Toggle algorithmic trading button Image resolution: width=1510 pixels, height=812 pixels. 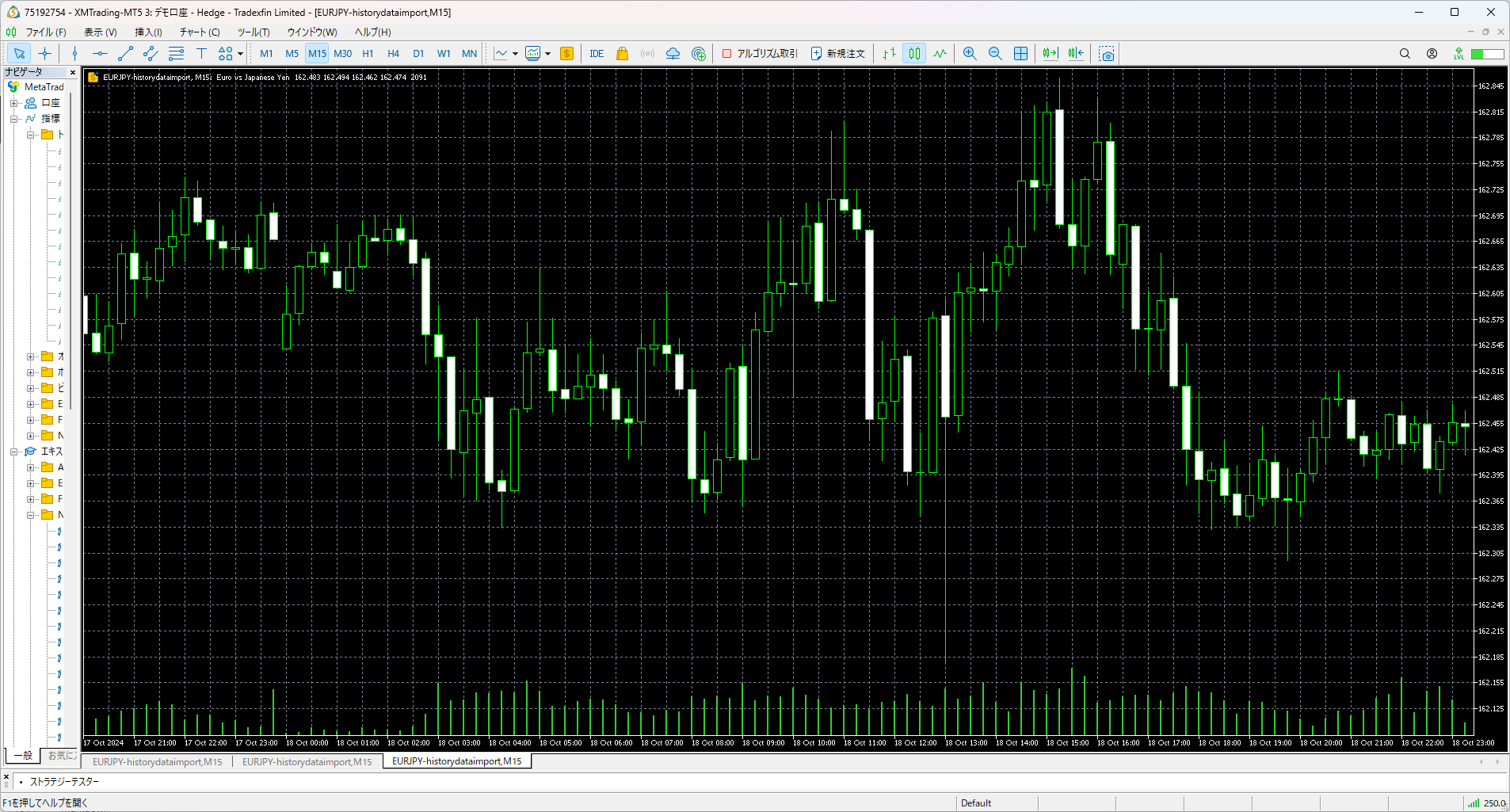[x=760, y=53]
